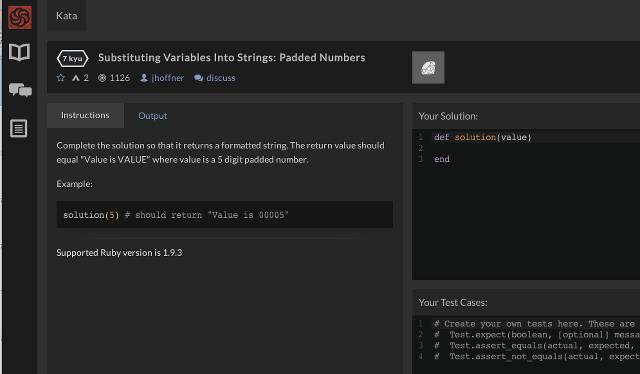Open the open-book kata icon in sidebar
This screenshot has width=640, height=374.
(20, 52)
